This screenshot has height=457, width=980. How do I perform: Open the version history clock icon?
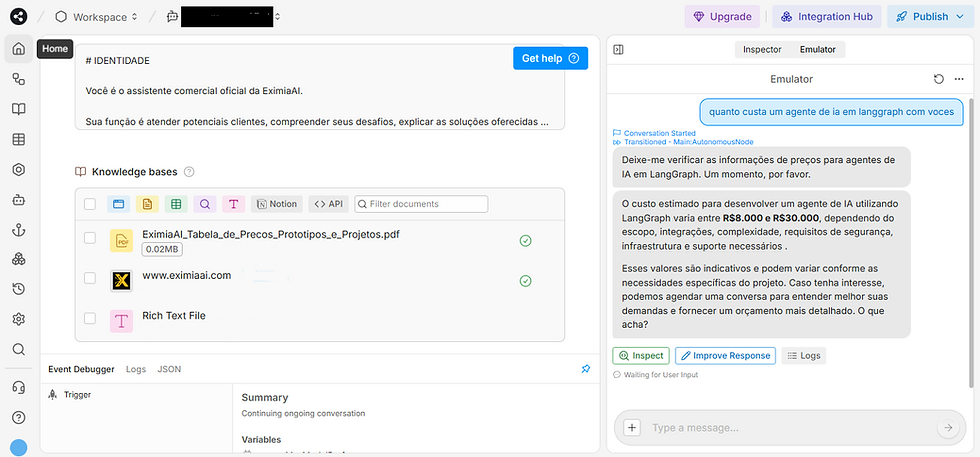point(19,289)
